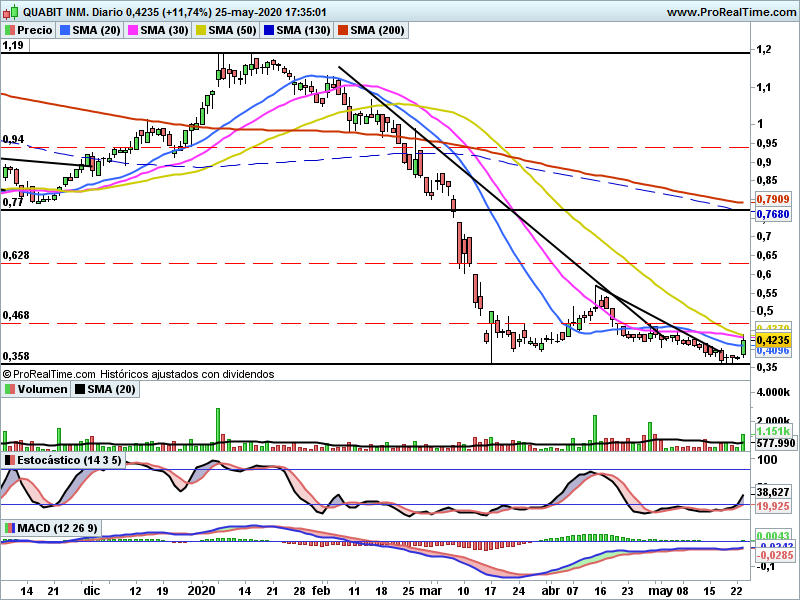This screenshot has width=800, height=600.
Task: Open the Estocástico (14 3 5) panel label
Action: (69, 460)
